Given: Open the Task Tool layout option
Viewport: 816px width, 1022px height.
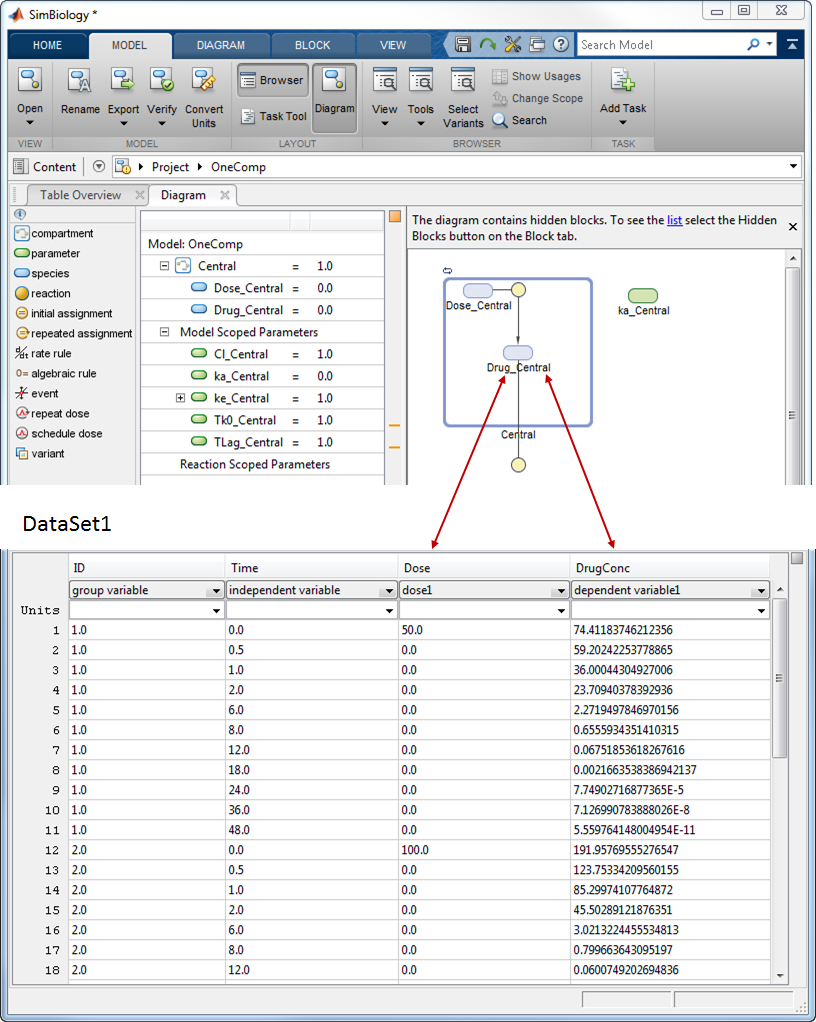Looking at the screenshot, I should click(273, 116).
